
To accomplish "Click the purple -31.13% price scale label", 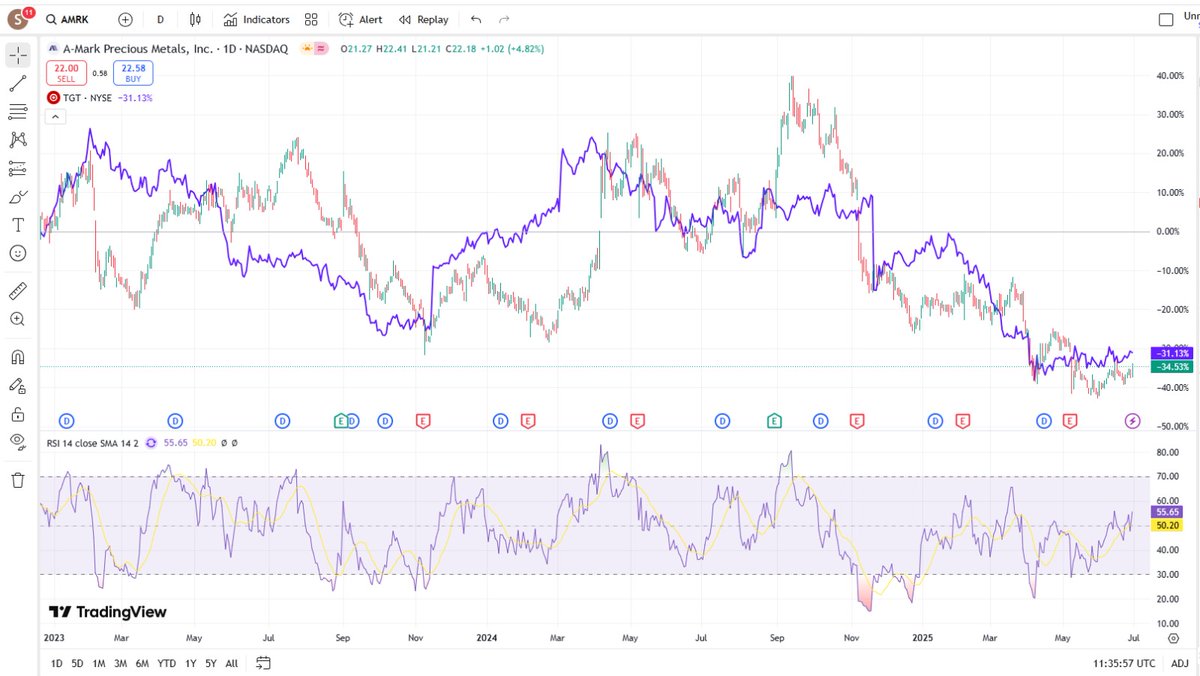I will pyautogui.click(x=1172, y=354).
